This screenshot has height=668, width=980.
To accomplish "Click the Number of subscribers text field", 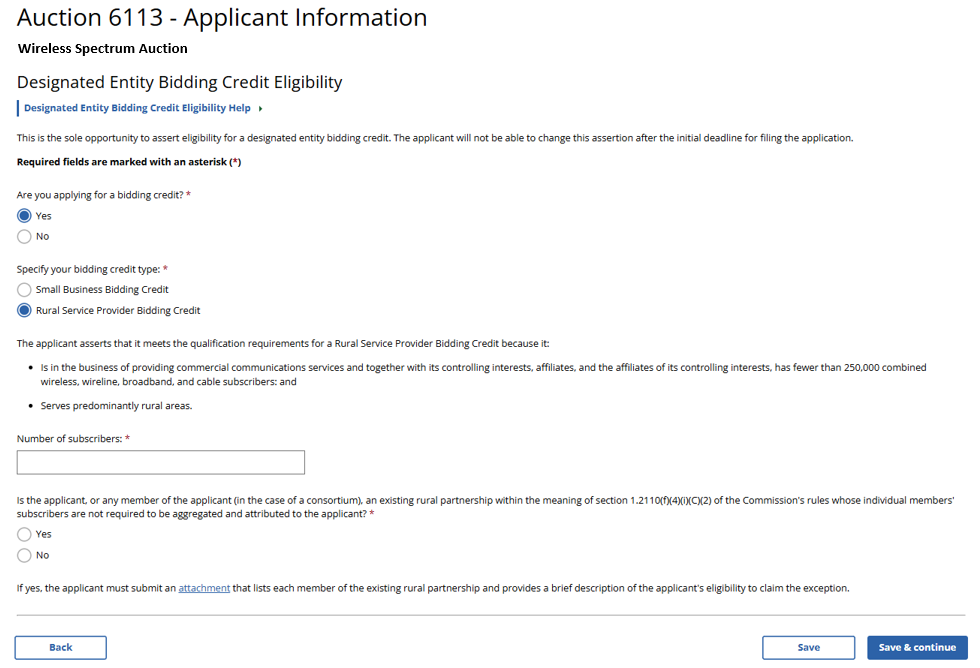I will coord(161,462).
